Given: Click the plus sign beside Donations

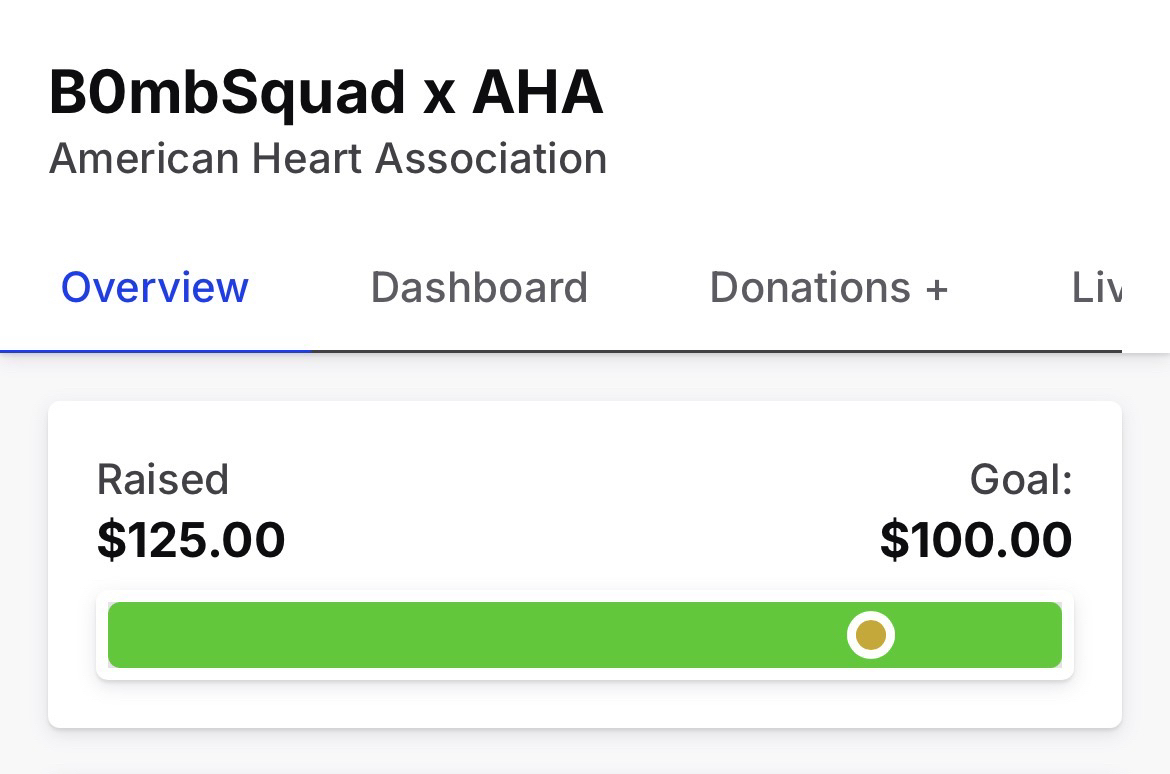Looking at the screenshot, I should point(936,289).
